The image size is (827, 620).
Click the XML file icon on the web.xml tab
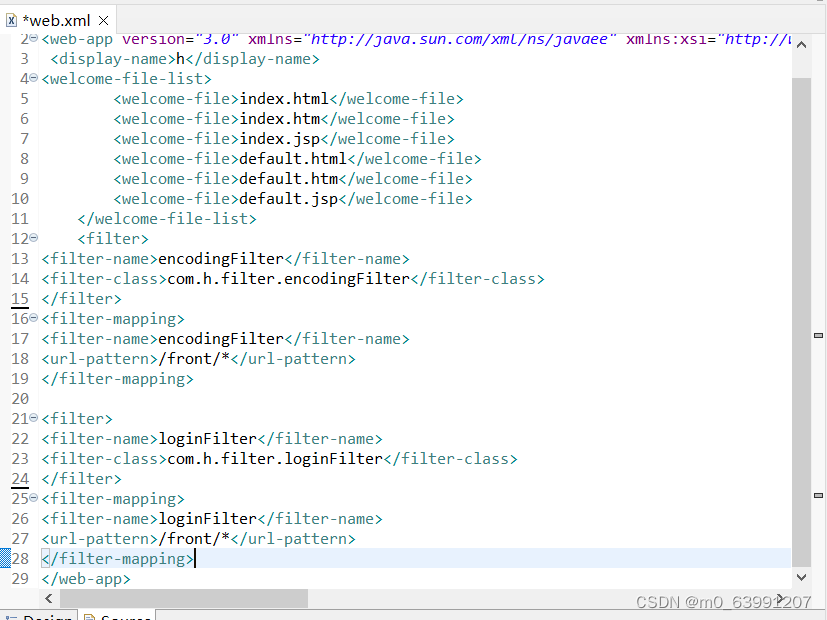pos(10,17)
